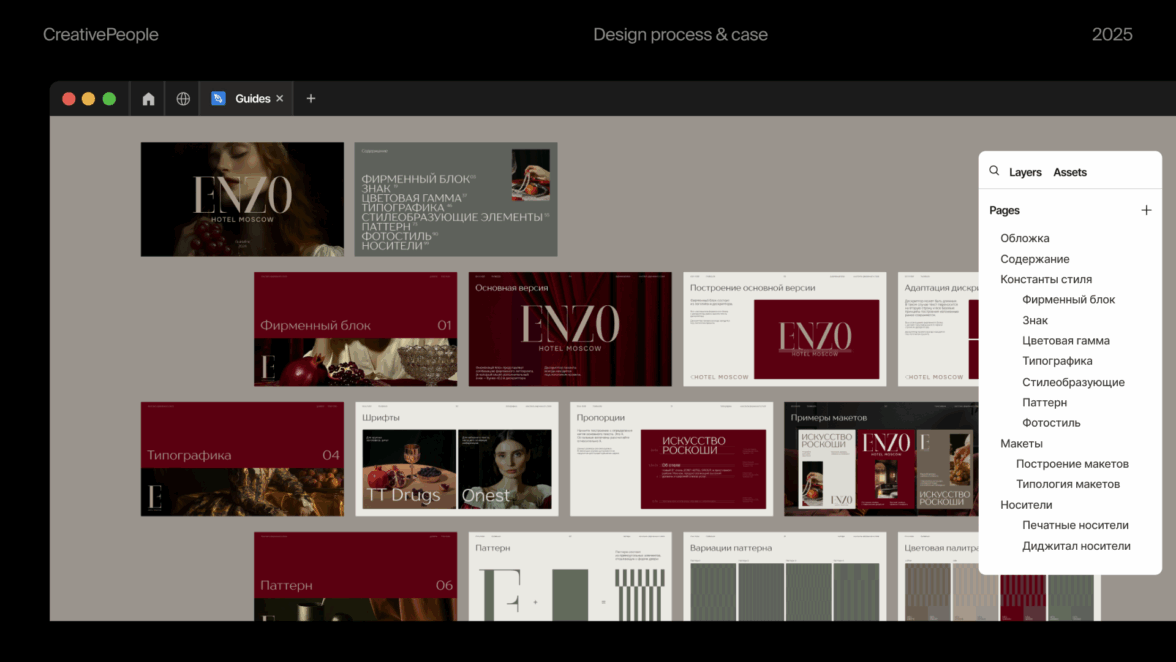
Task: Open the Фотостиль page
Action: (x=1051, y=423)
